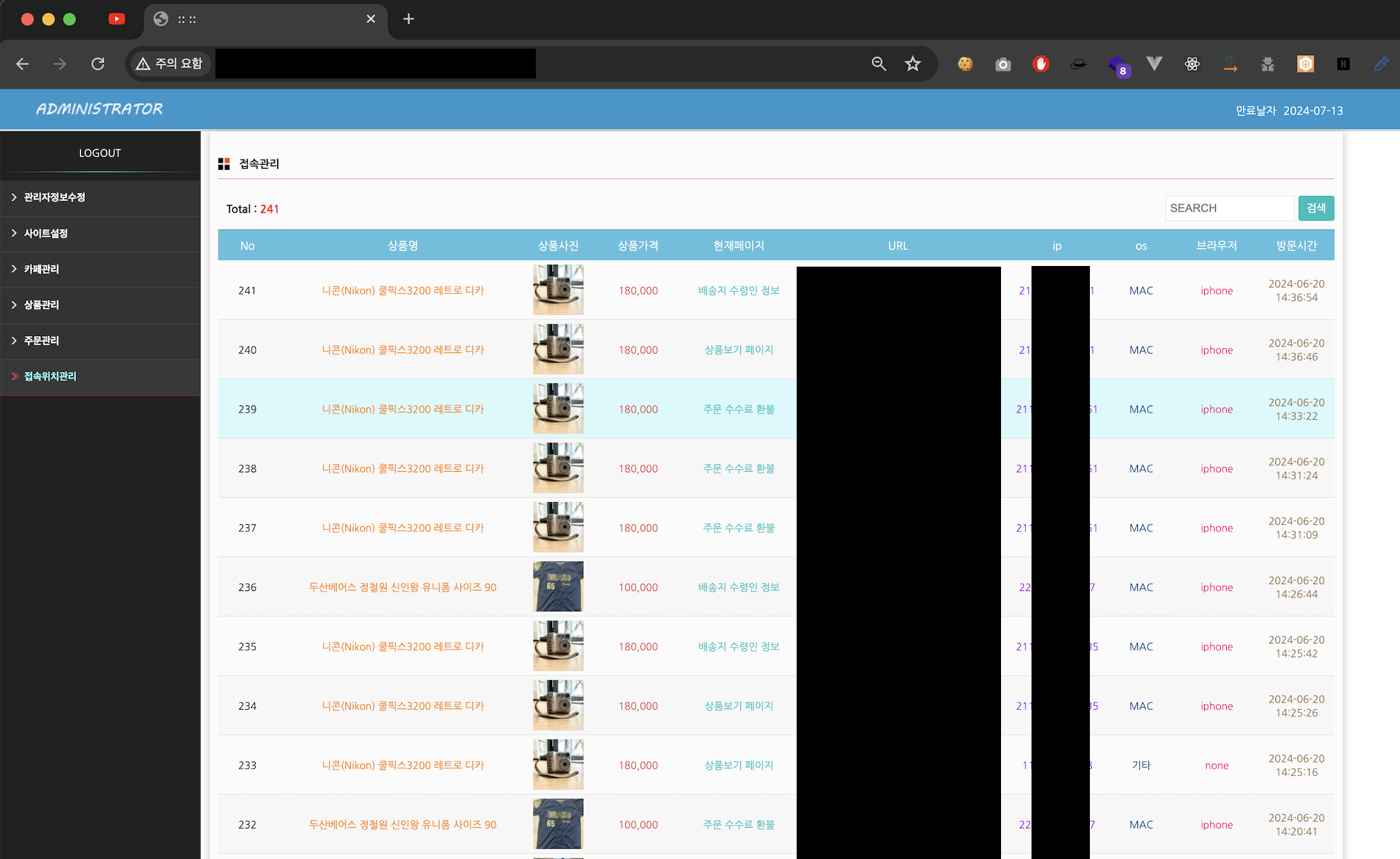Open the extensions puzzle icon
Viewport: 1400px width, 859px height.
coord(1268,64)
